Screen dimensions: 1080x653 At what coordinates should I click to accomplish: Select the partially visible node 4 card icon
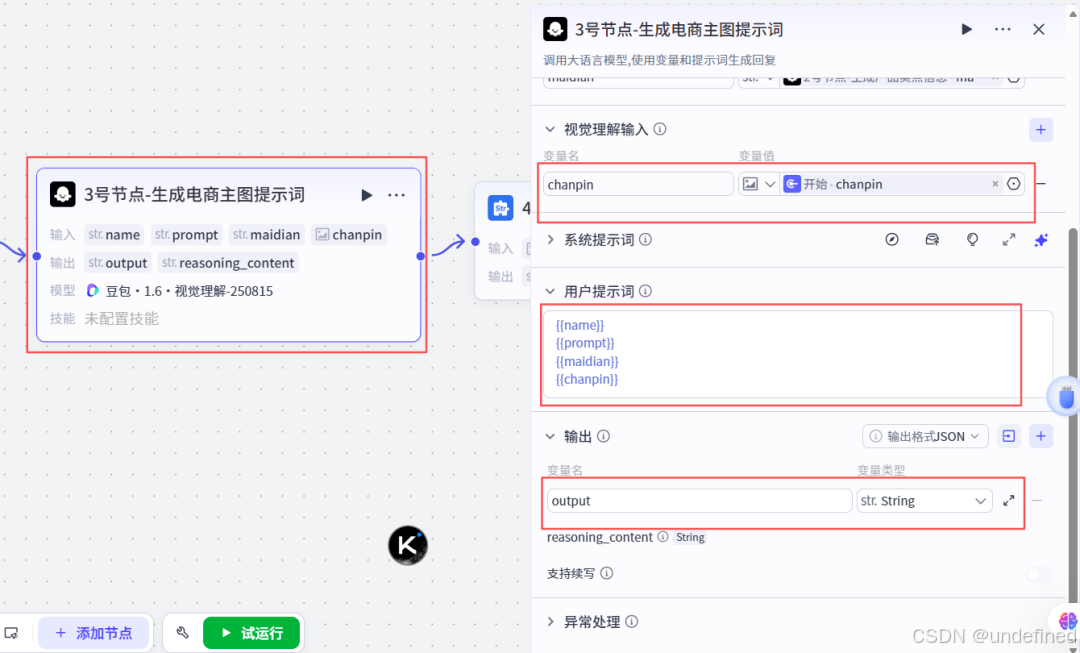pos(501,207)
